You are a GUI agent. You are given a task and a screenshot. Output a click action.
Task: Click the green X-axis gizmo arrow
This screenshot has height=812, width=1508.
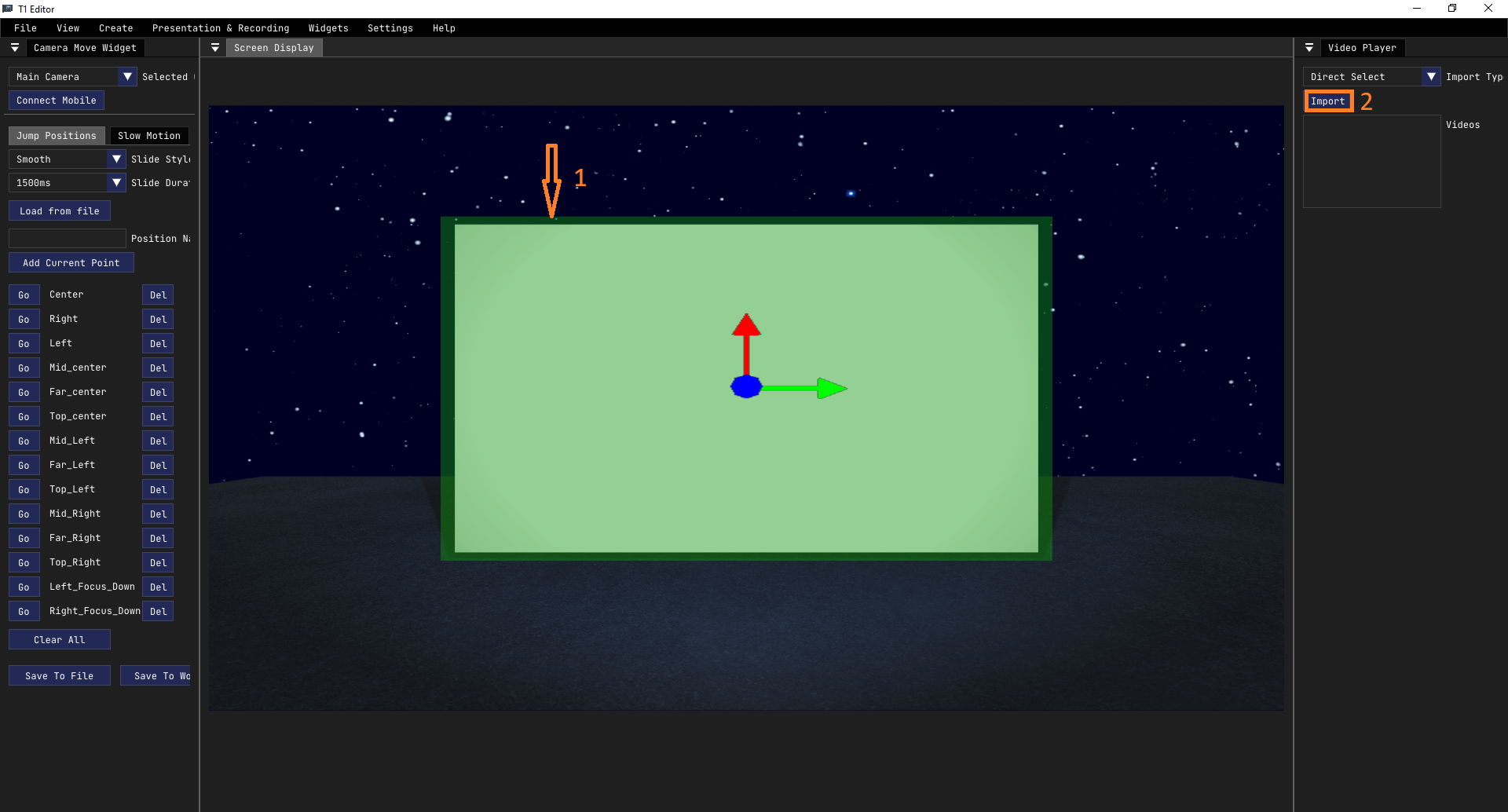tap(805, 388)
